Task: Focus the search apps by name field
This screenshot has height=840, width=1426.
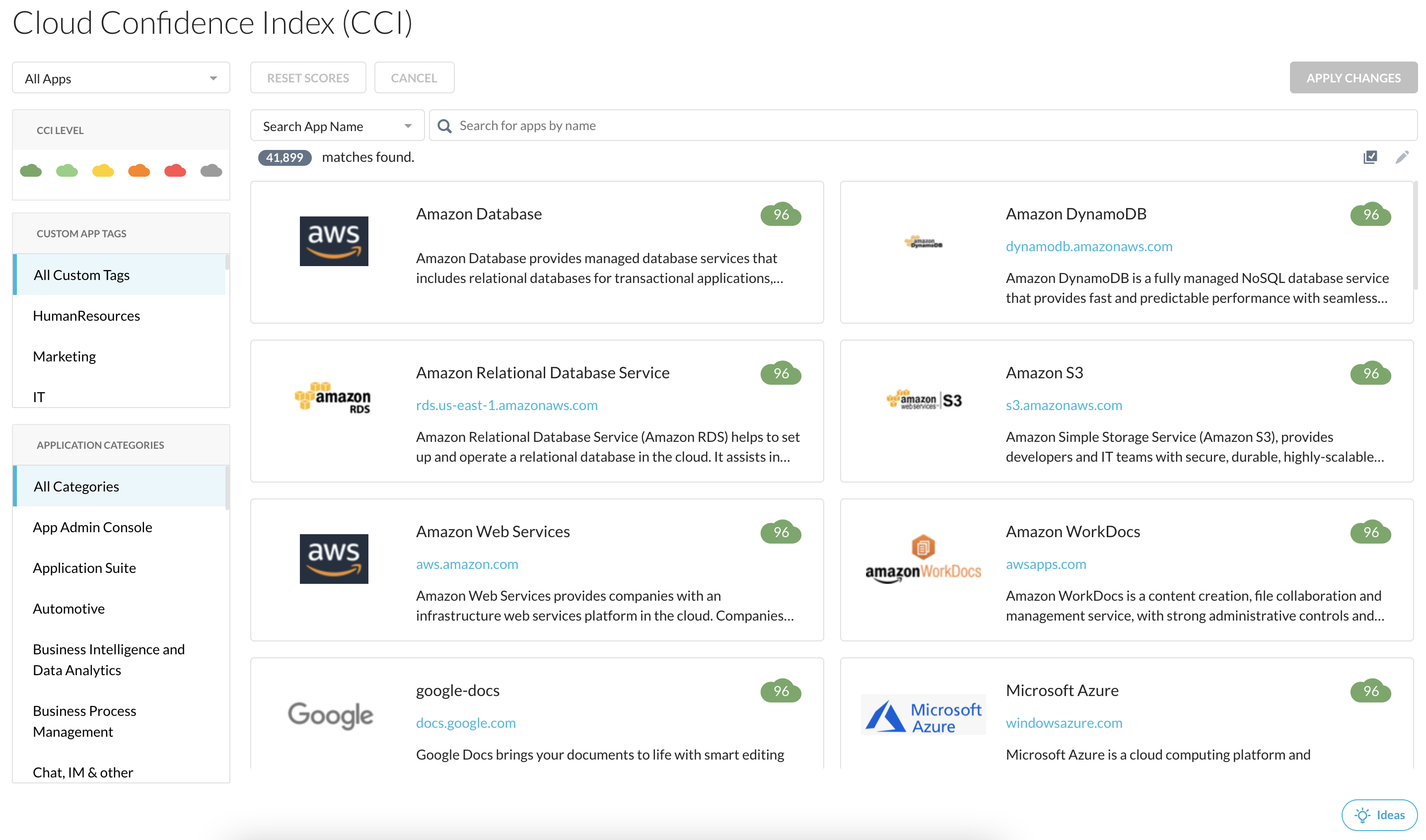Action: 923,126
